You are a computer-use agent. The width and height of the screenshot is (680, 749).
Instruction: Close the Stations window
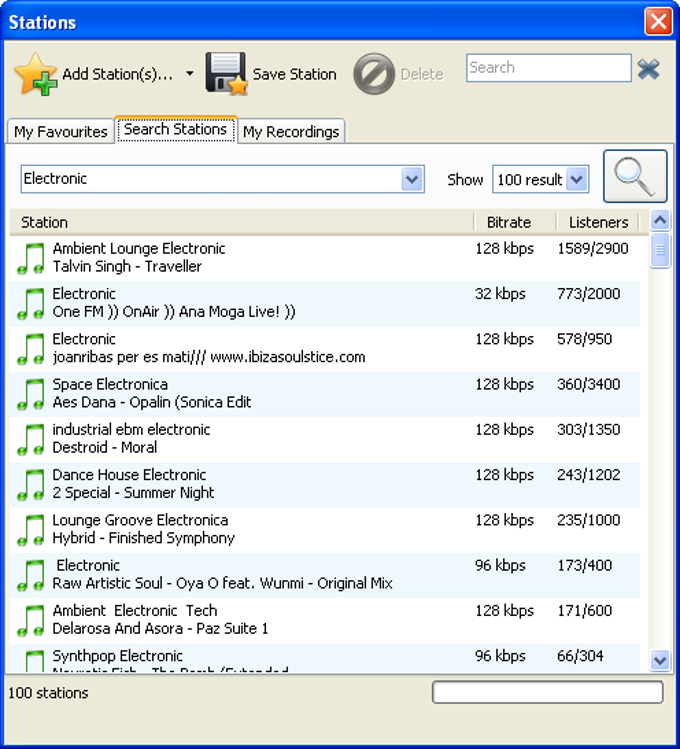[x=659, y=21]
